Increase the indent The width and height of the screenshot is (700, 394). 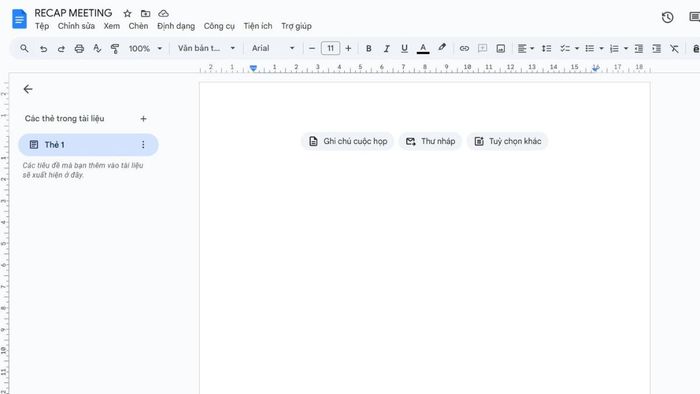(656, 49)
